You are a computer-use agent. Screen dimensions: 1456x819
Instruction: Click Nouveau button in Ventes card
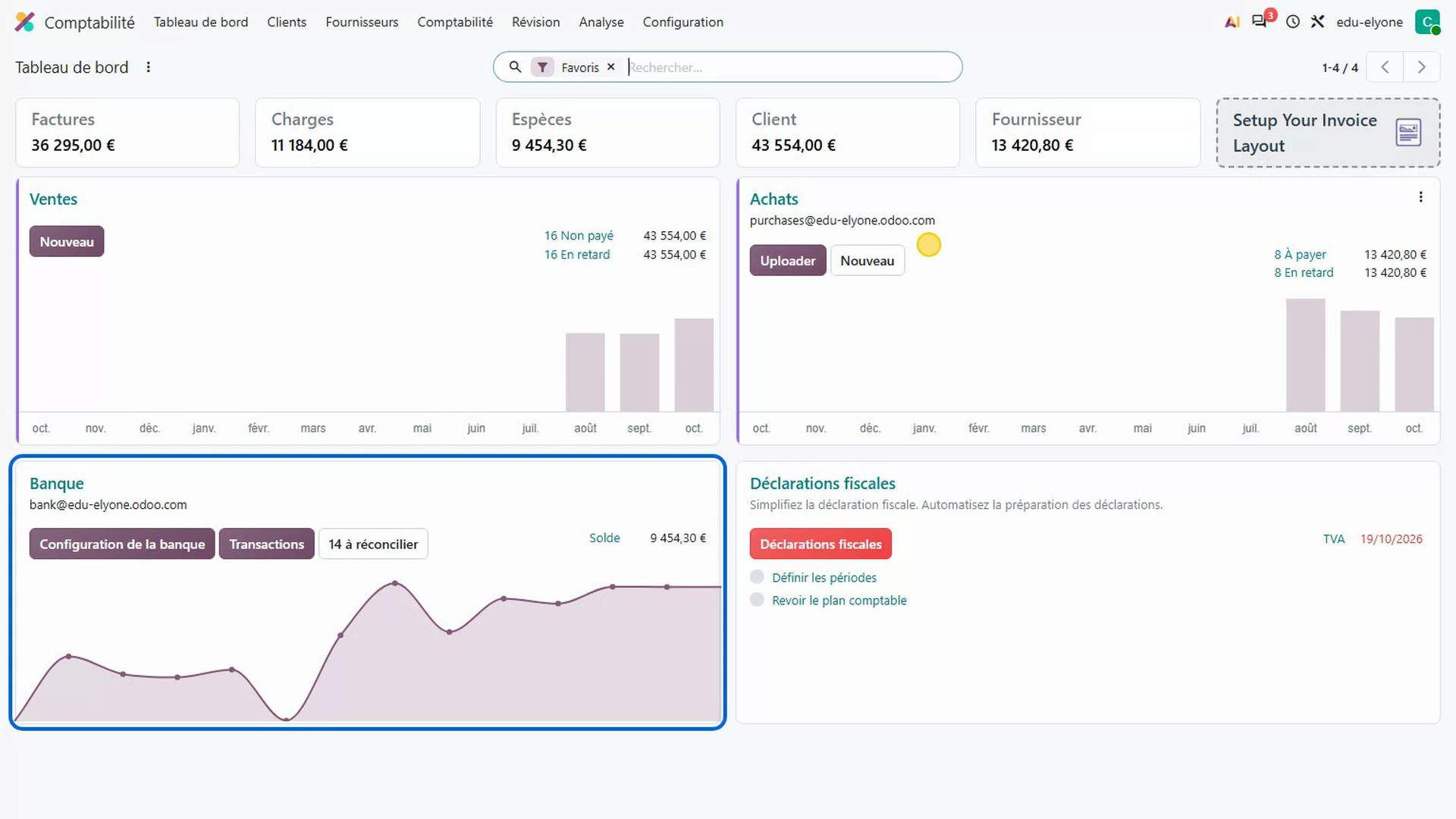tap(67, 242)
